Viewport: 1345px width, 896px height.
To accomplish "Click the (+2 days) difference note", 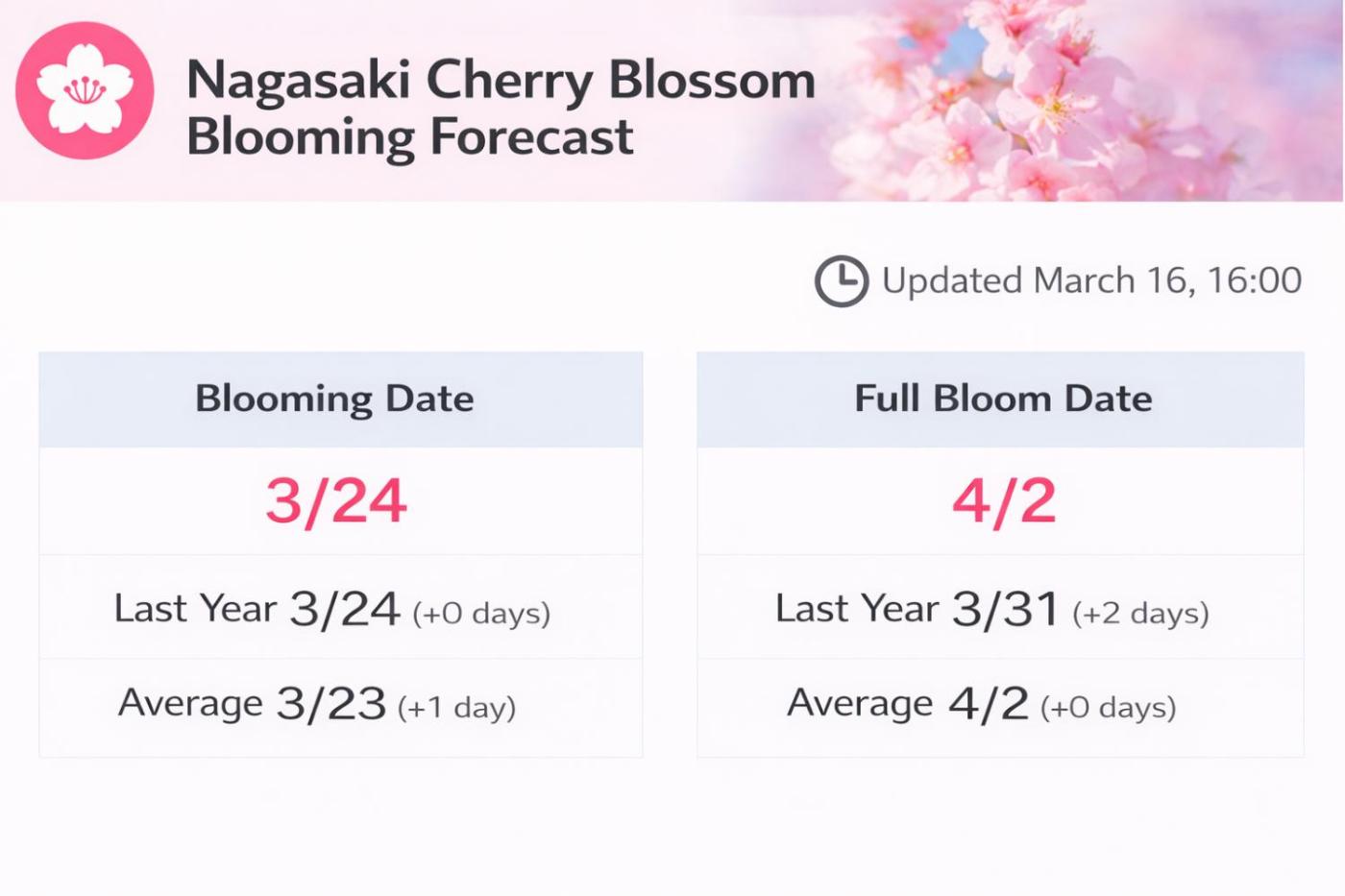I will pos(1140,613).
